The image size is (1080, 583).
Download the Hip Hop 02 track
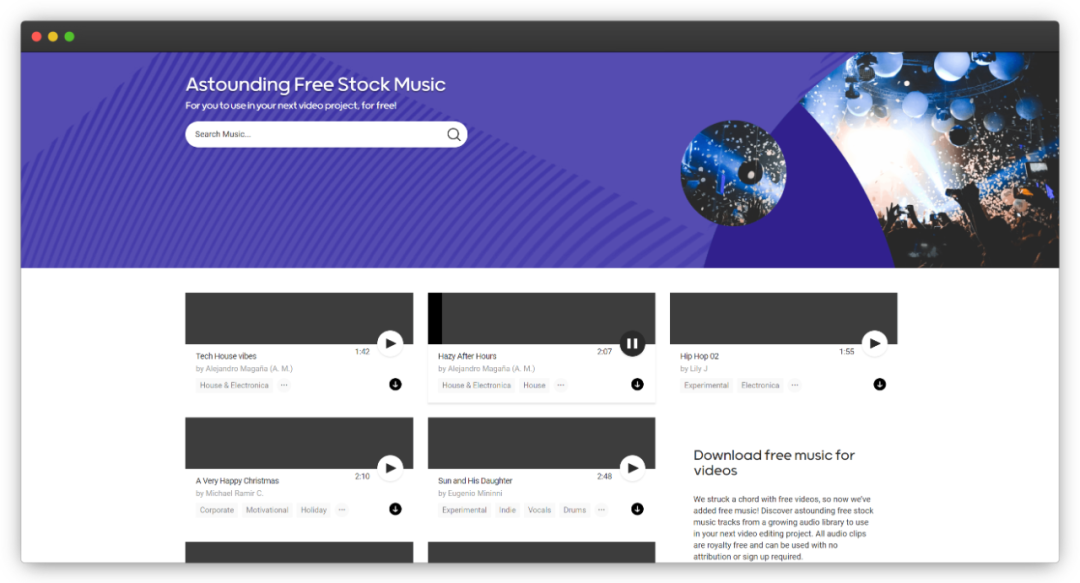pyautogui.click(x=879, y=384)
